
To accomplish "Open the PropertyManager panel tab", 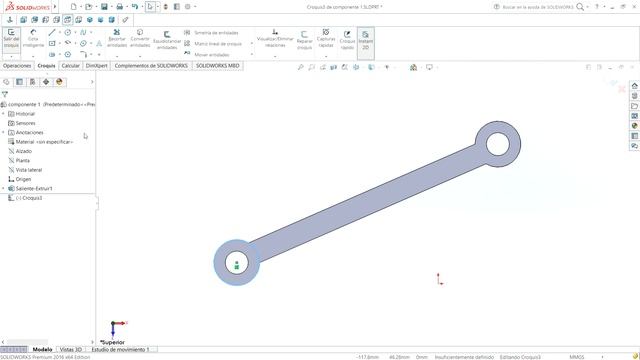I will (19, 82).
